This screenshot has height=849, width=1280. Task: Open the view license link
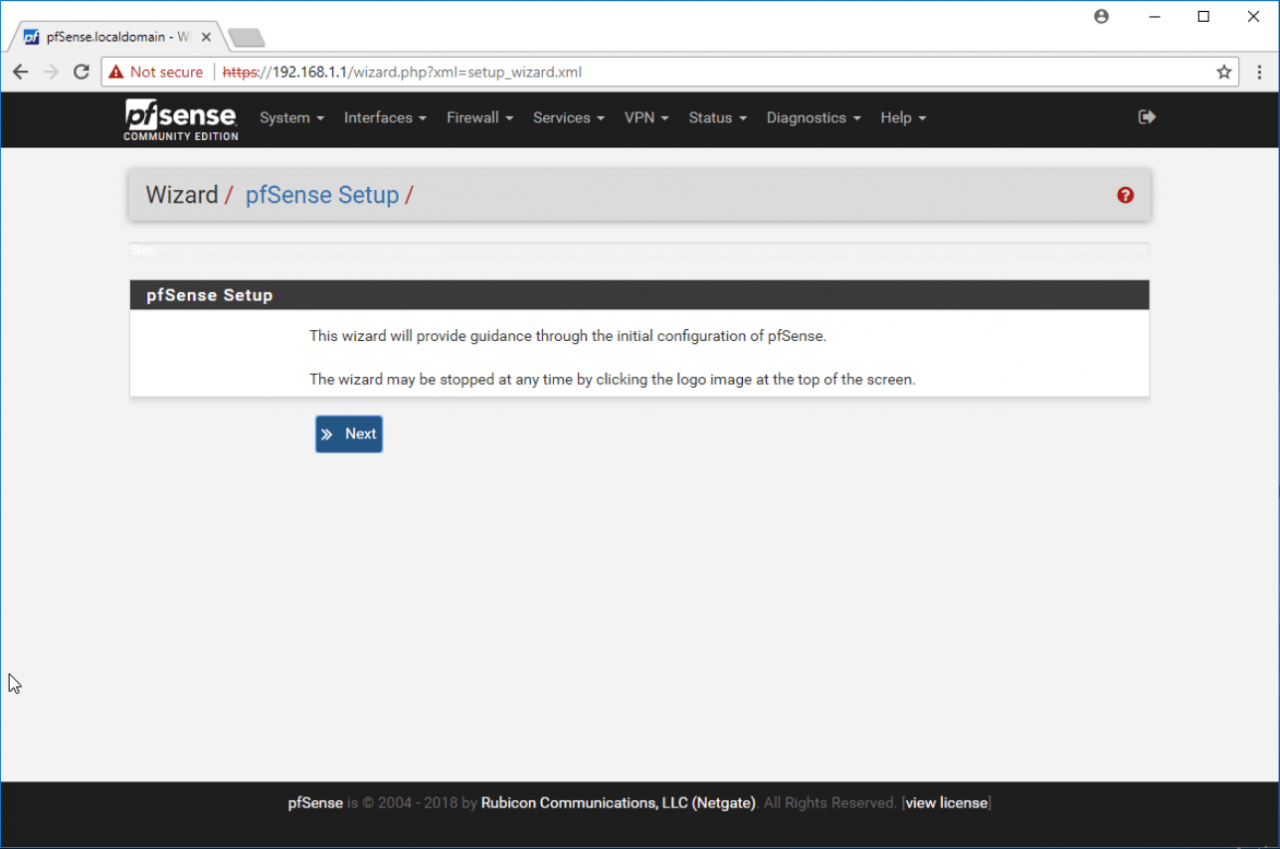coord(946,803)
